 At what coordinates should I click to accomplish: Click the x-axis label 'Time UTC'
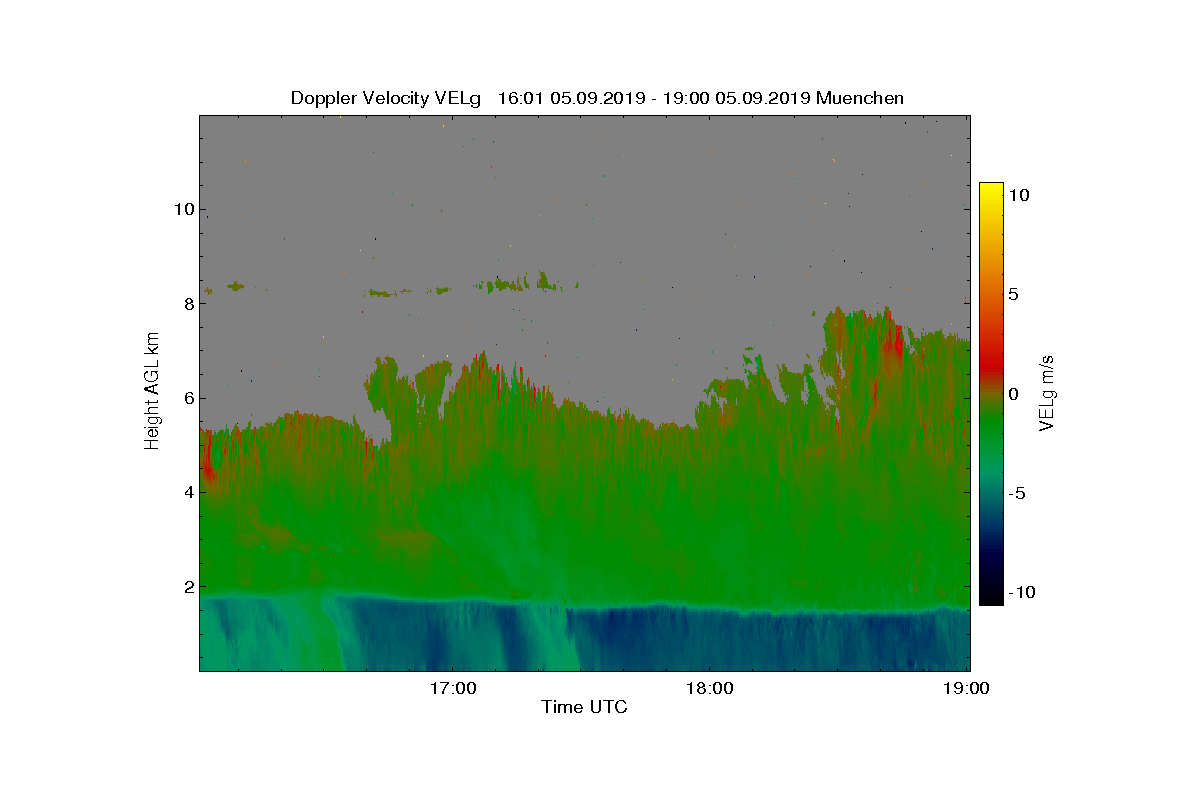[585, 707]
